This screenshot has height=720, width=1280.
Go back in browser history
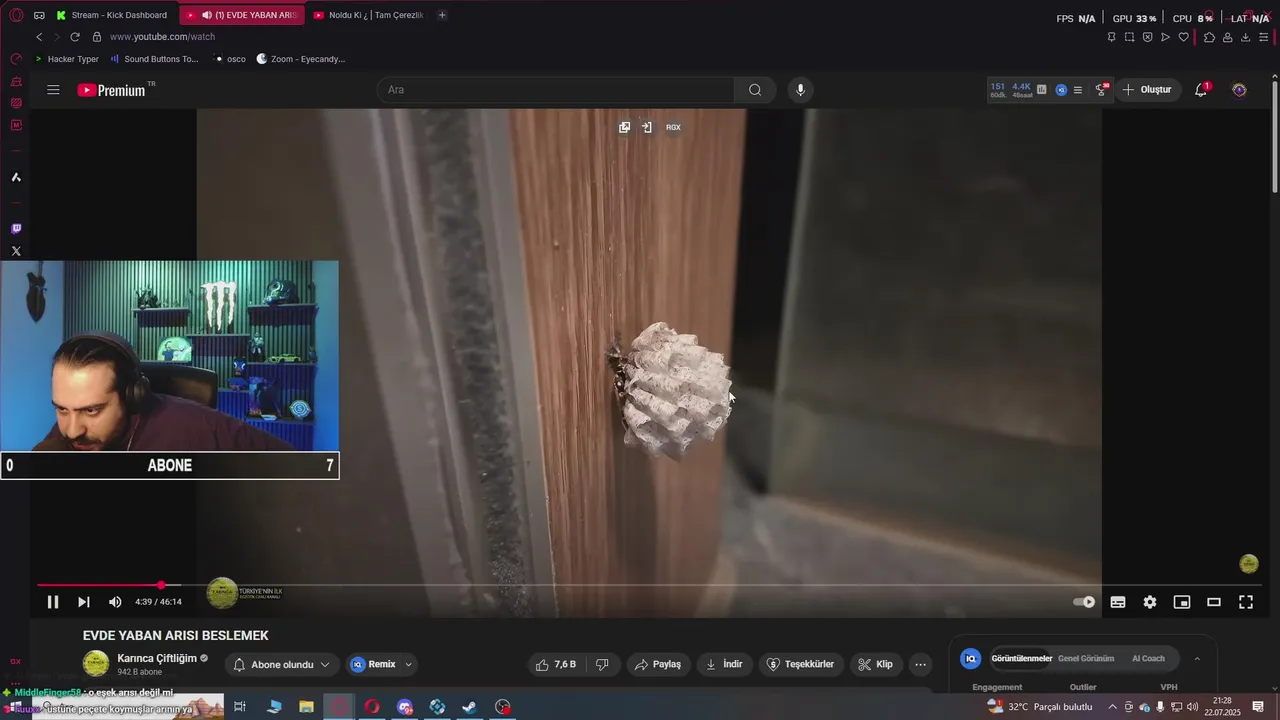(39, 37)
